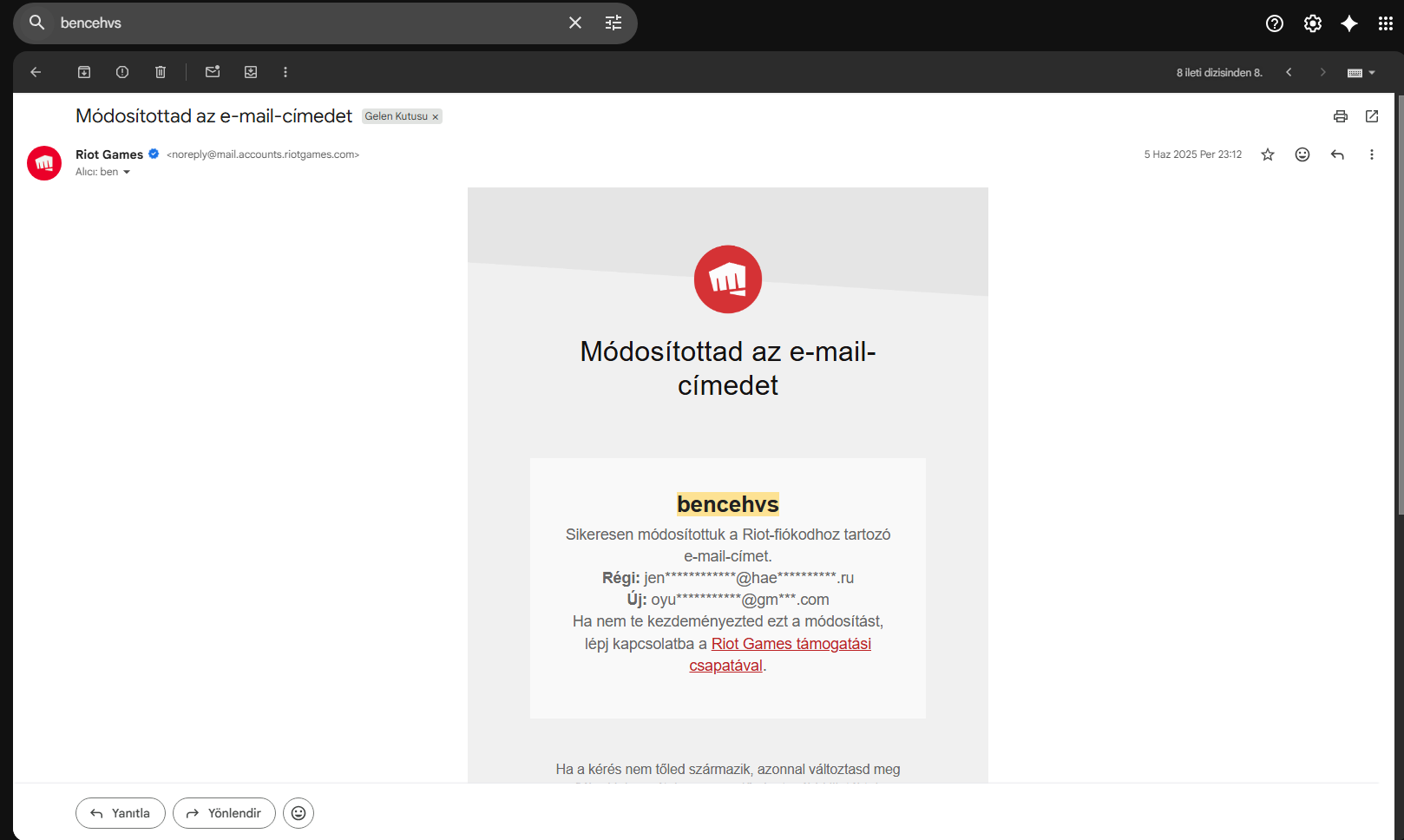
Task: Mark the email as unread
Action: coord(213,72)
